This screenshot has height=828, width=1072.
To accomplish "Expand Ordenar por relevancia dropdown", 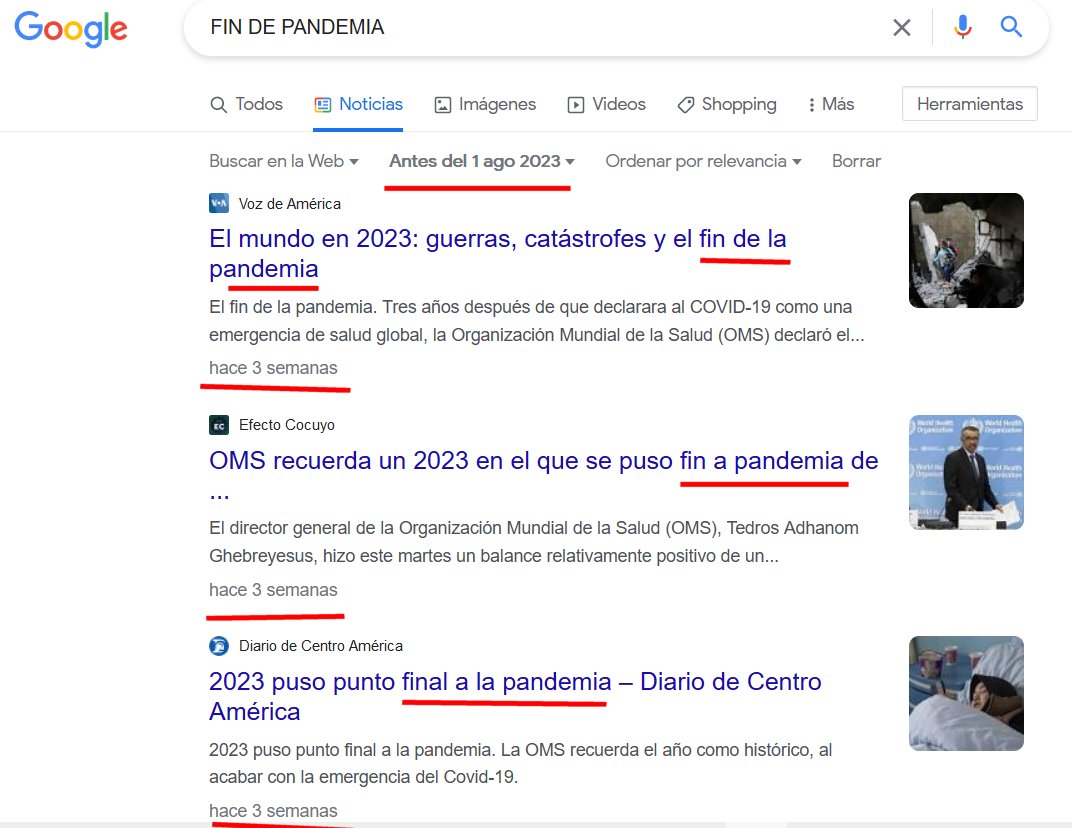I will point(702,161).
